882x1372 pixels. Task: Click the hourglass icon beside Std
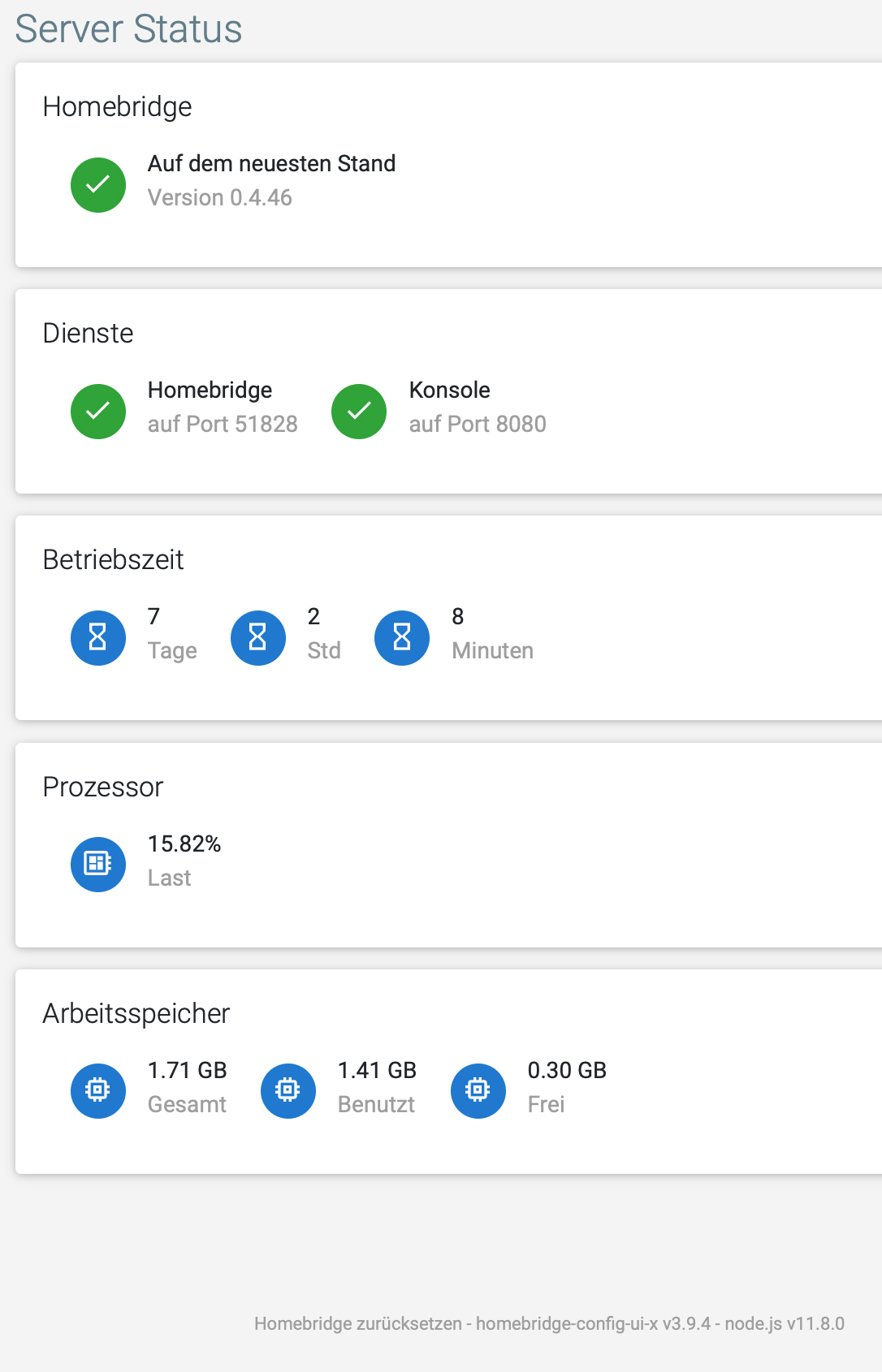point(258,638)
